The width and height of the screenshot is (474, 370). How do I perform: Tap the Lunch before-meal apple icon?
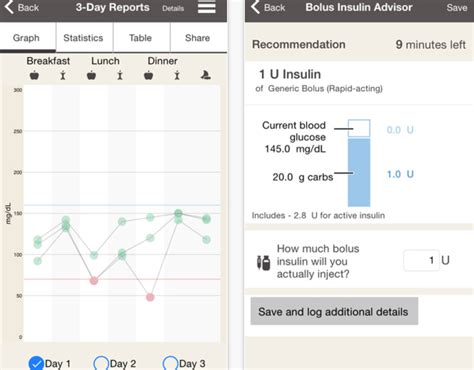coord(91,76)
